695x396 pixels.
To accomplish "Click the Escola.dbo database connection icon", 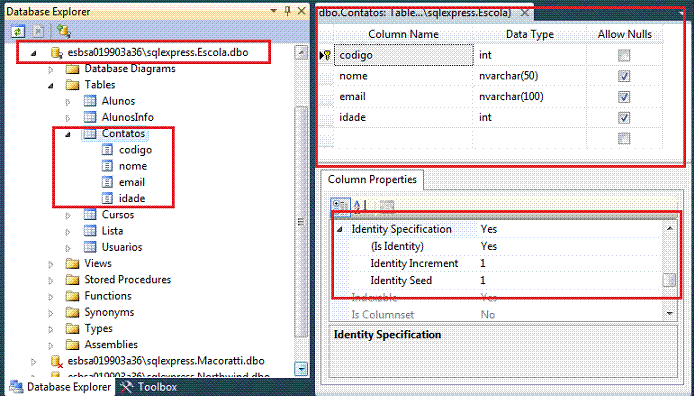I will tap(56, 53).
